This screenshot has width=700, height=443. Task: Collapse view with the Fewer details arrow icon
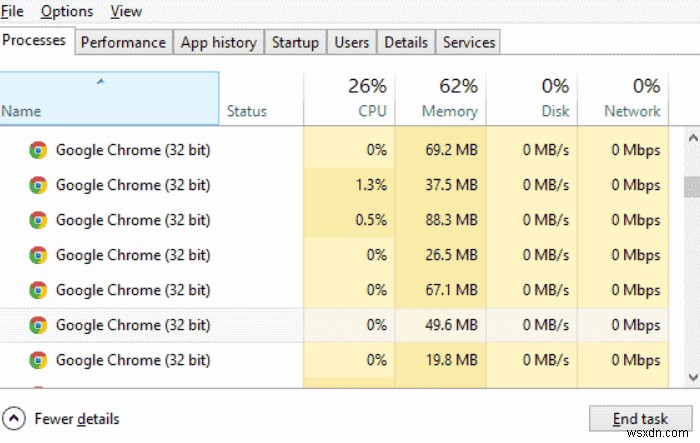point(14,419)
